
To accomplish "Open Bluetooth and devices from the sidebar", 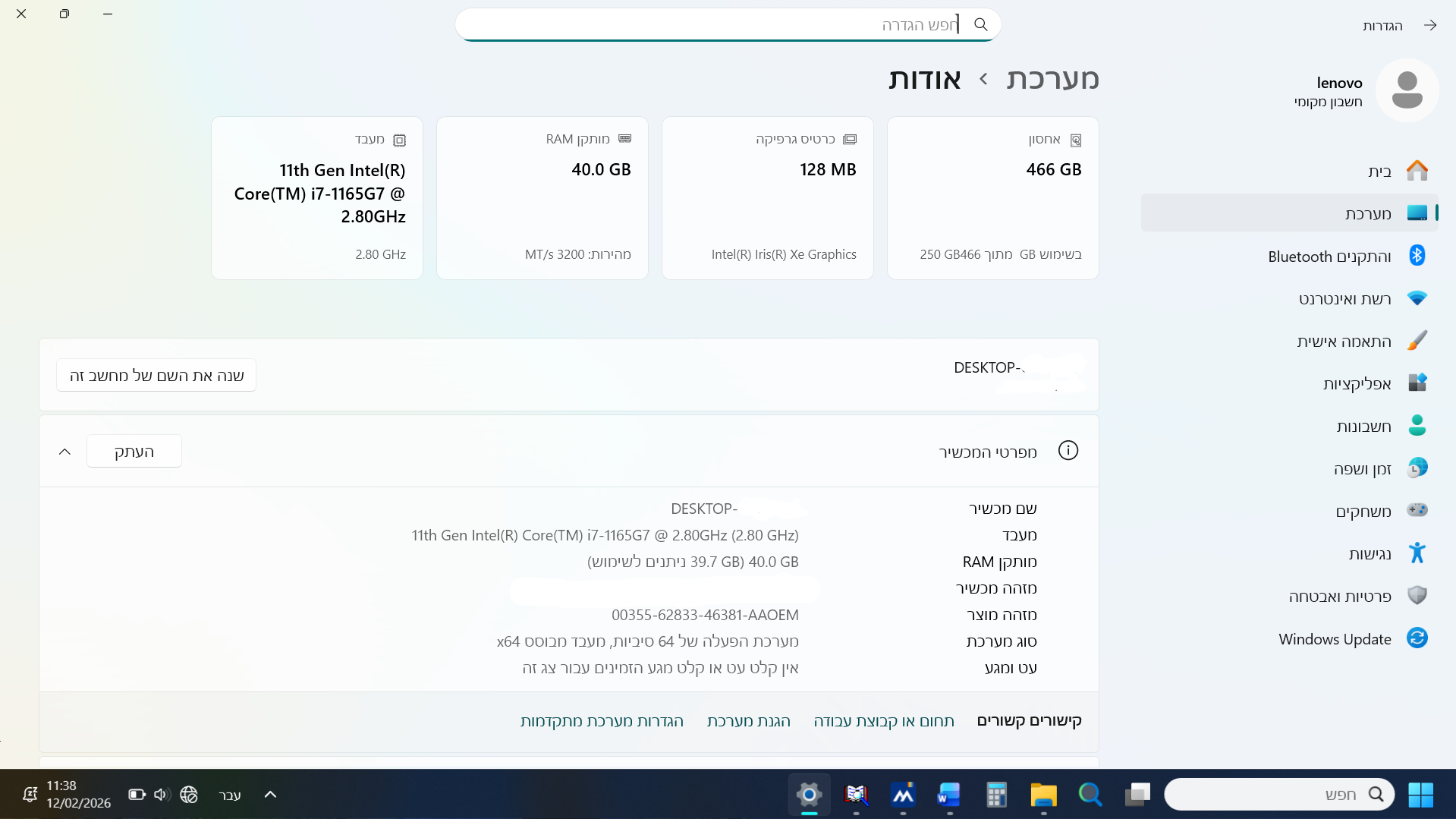I will 1417,256.
